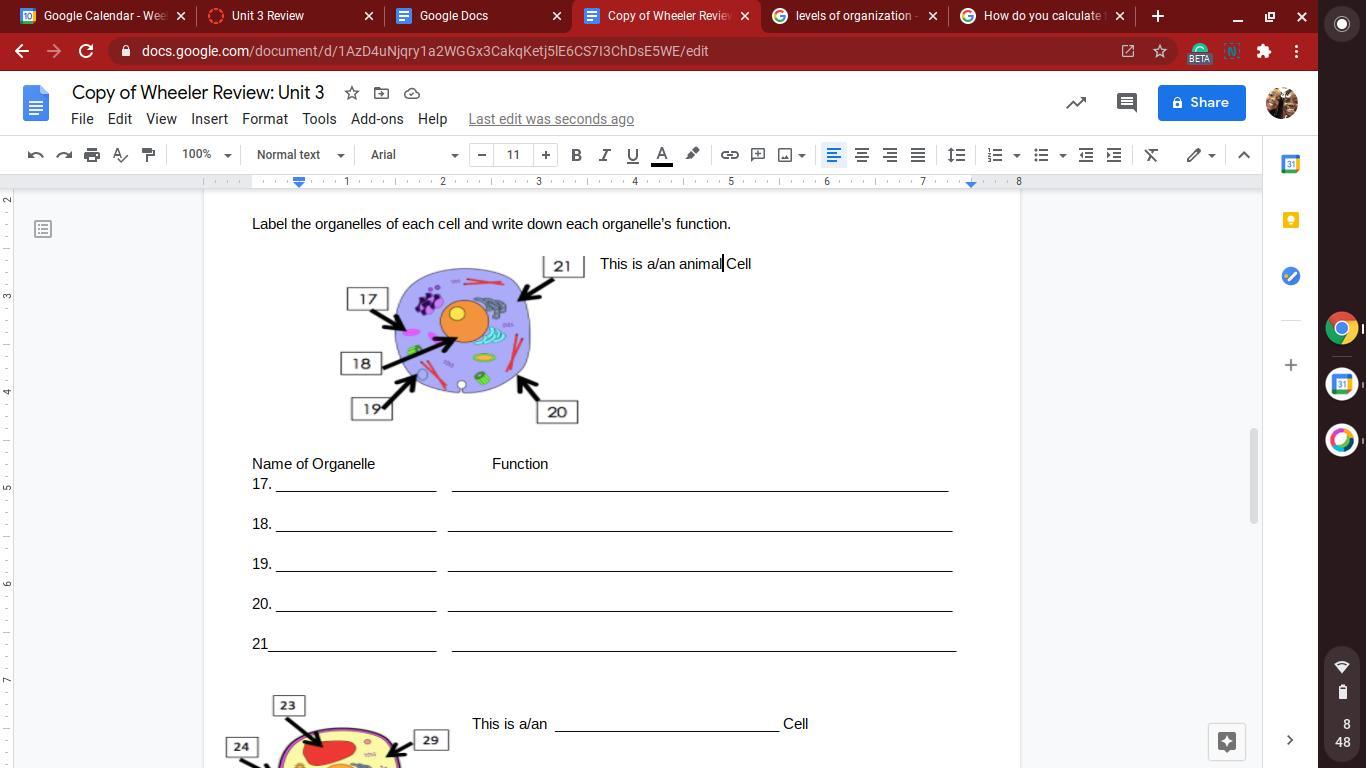Open the comment history icon

click(1126, 102)
